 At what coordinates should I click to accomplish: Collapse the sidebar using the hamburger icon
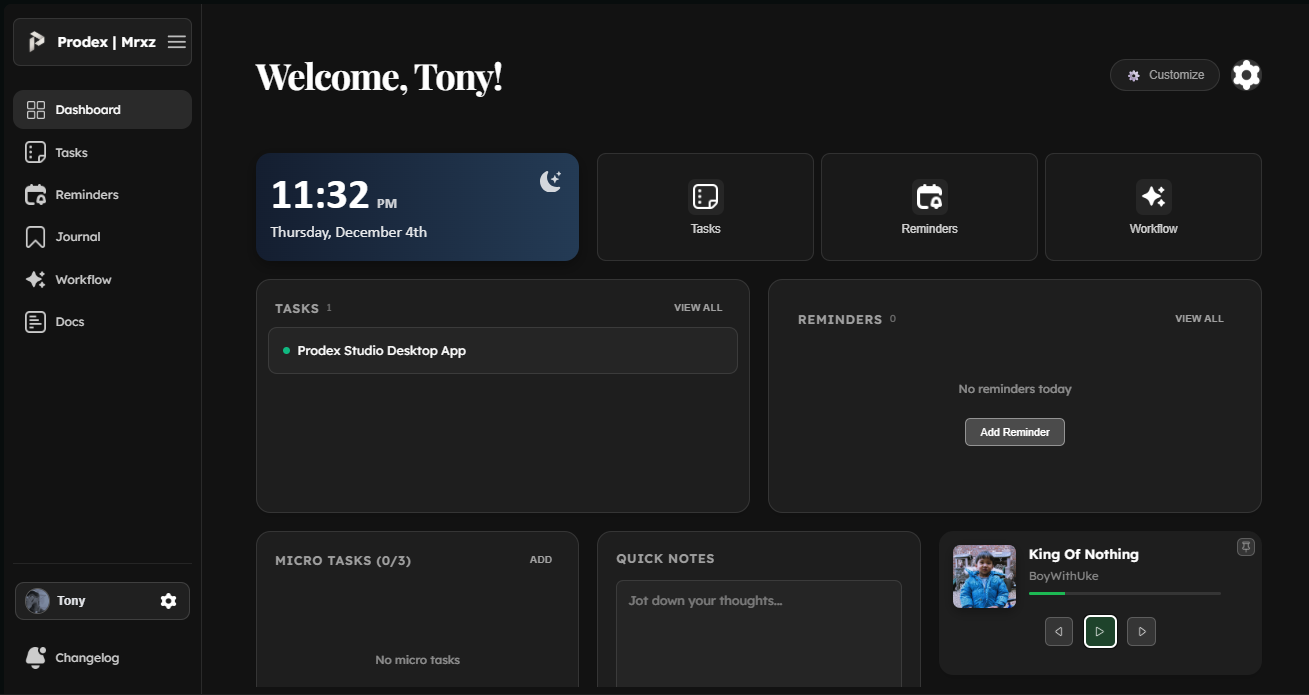coord(176,41)
